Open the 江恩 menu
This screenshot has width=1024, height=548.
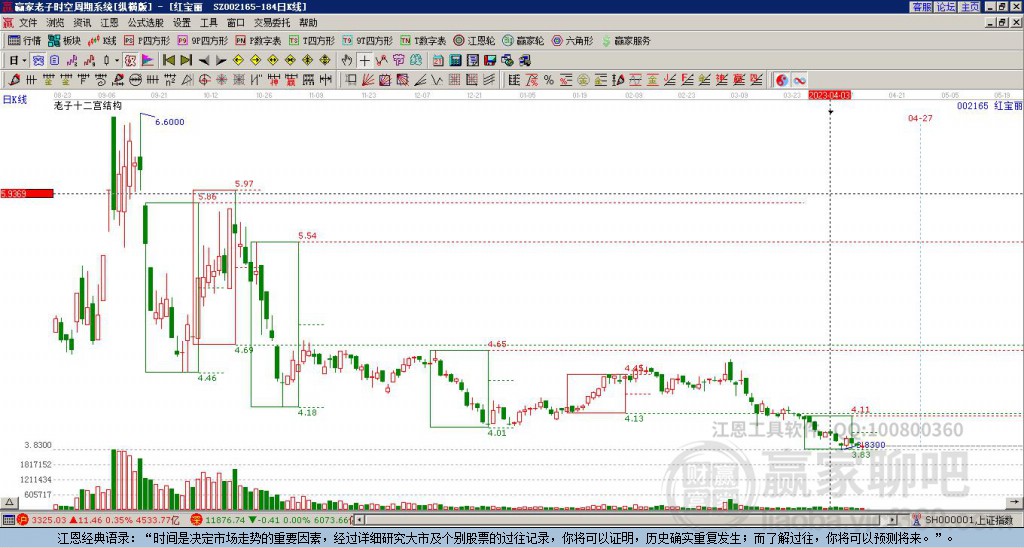(x=109, y=23)
